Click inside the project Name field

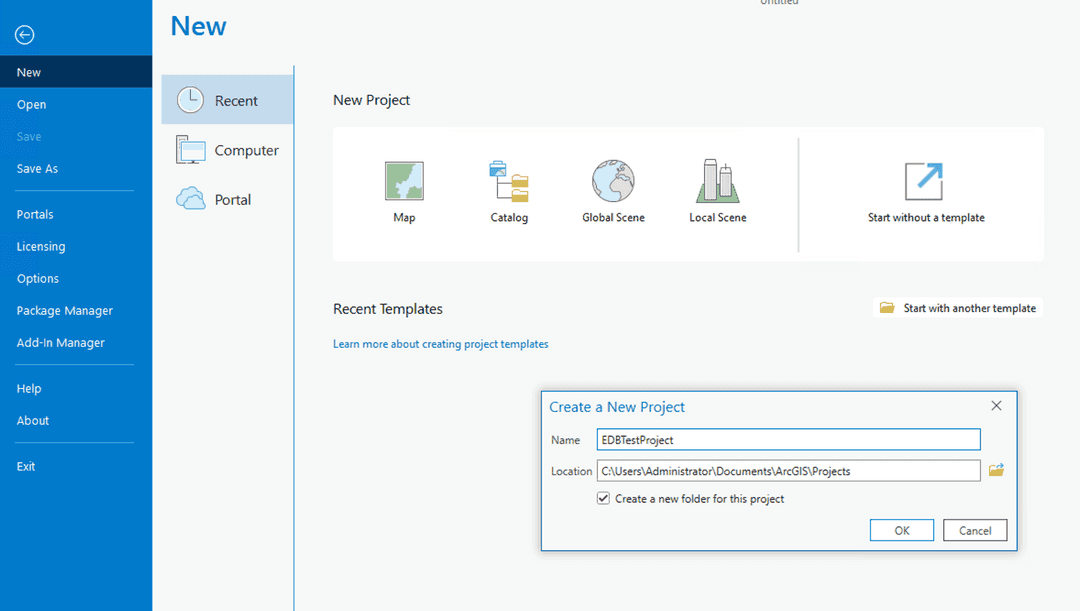789,439
